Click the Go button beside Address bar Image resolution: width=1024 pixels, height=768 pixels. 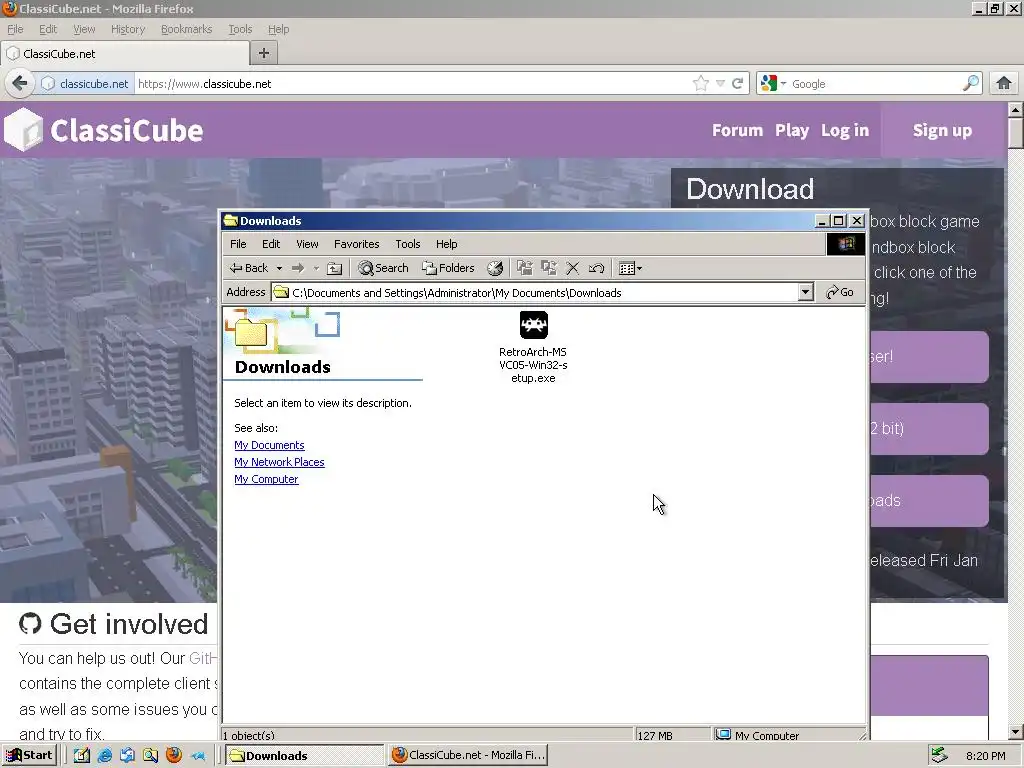(840, 292)
